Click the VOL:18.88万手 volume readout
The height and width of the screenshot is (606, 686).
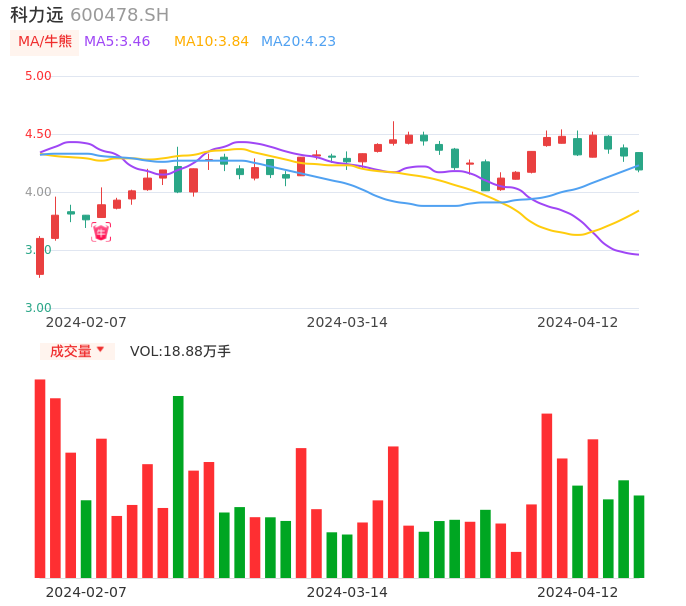pyautogui.click(x=180, y=351)
